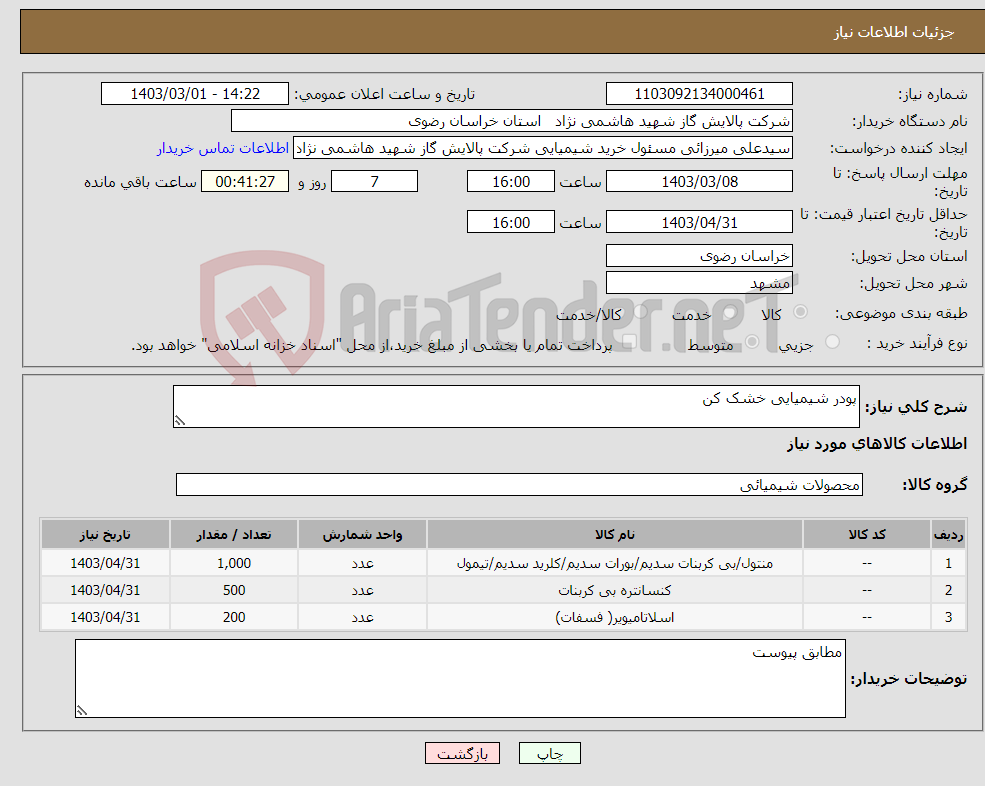The height and width of the screenshot is (786, 985).
Task: Click the price validity date 1403/04/31 field
Action: pyautogui.click(x=699, y=222)
